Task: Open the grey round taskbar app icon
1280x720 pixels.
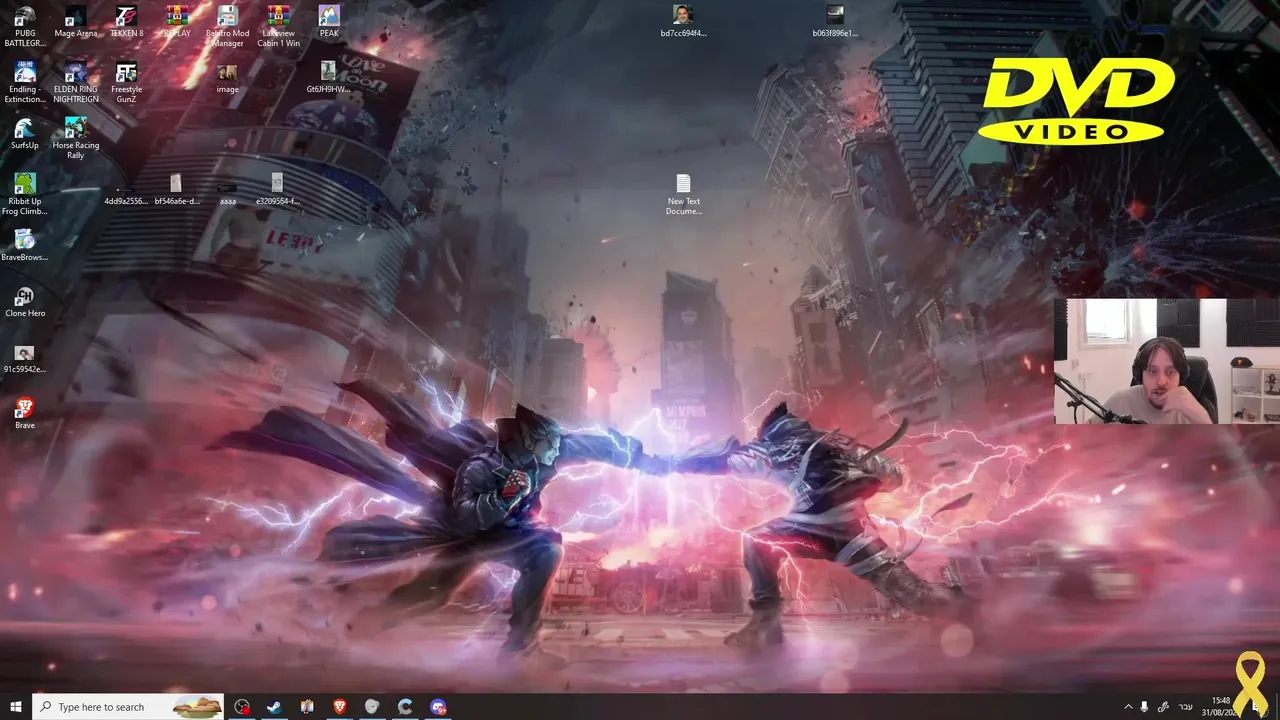Action: click(x=372, y=707)
